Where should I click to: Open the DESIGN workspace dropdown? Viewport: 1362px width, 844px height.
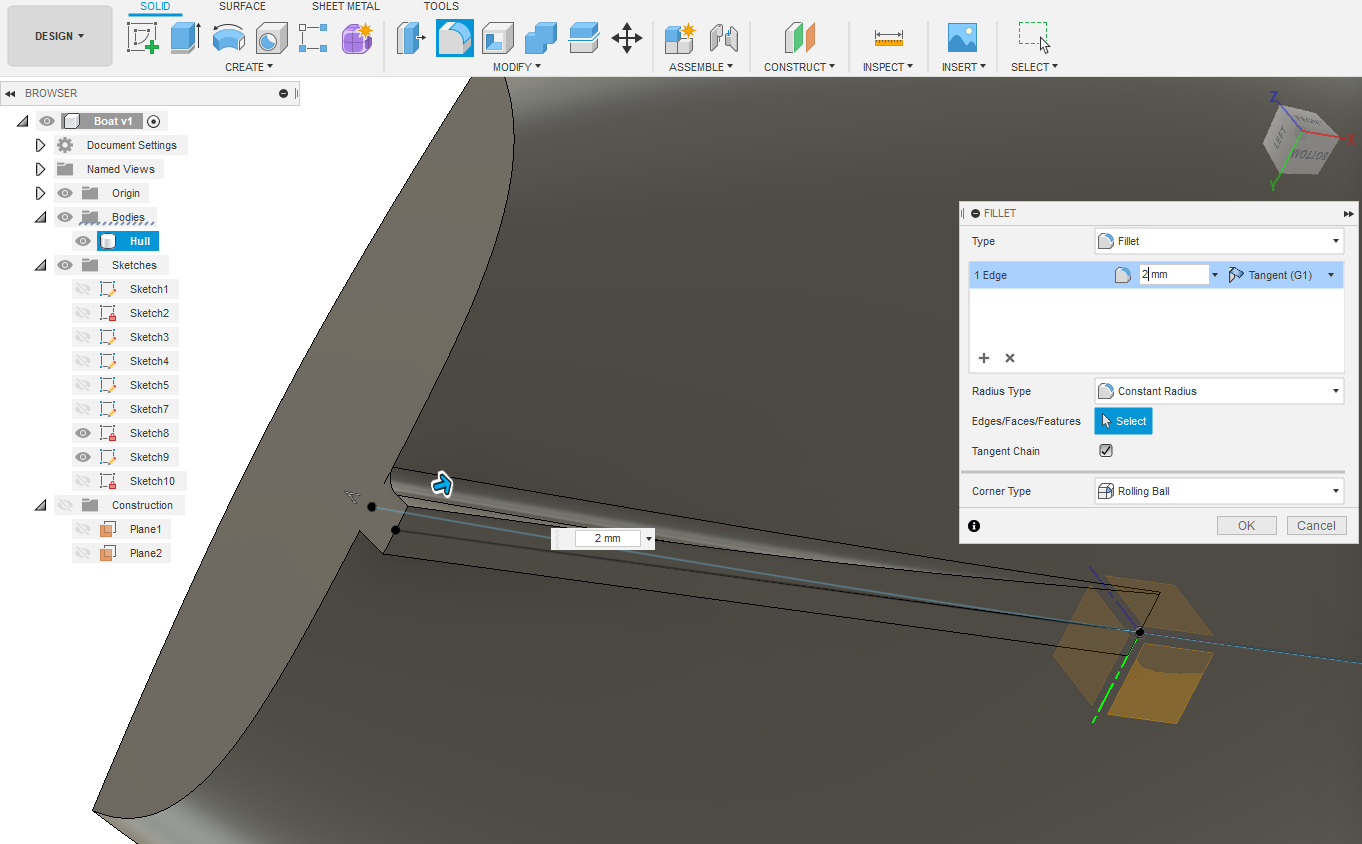point(60,36)
